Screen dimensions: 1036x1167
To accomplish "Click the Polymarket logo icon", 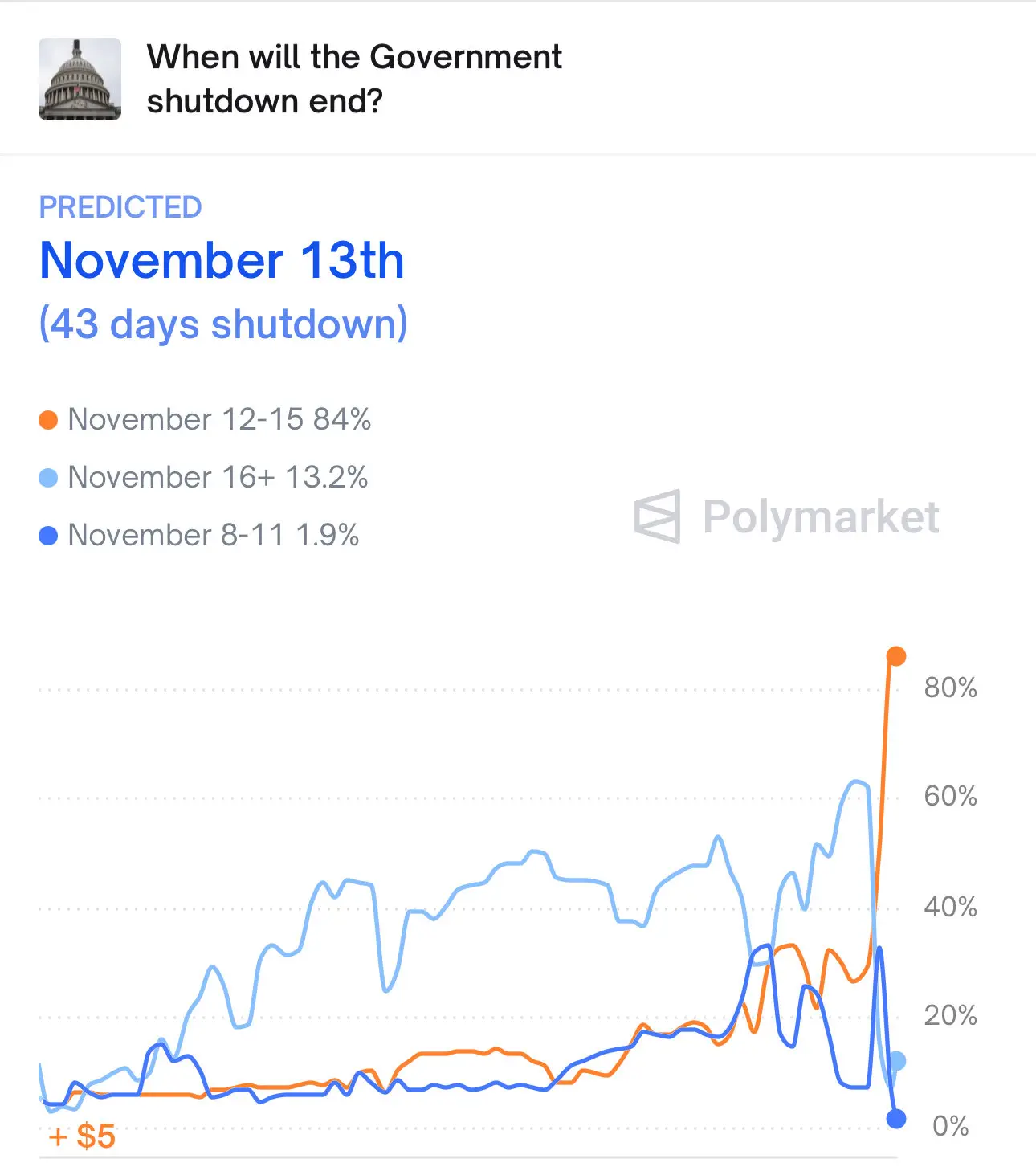I will pos(657,516).
